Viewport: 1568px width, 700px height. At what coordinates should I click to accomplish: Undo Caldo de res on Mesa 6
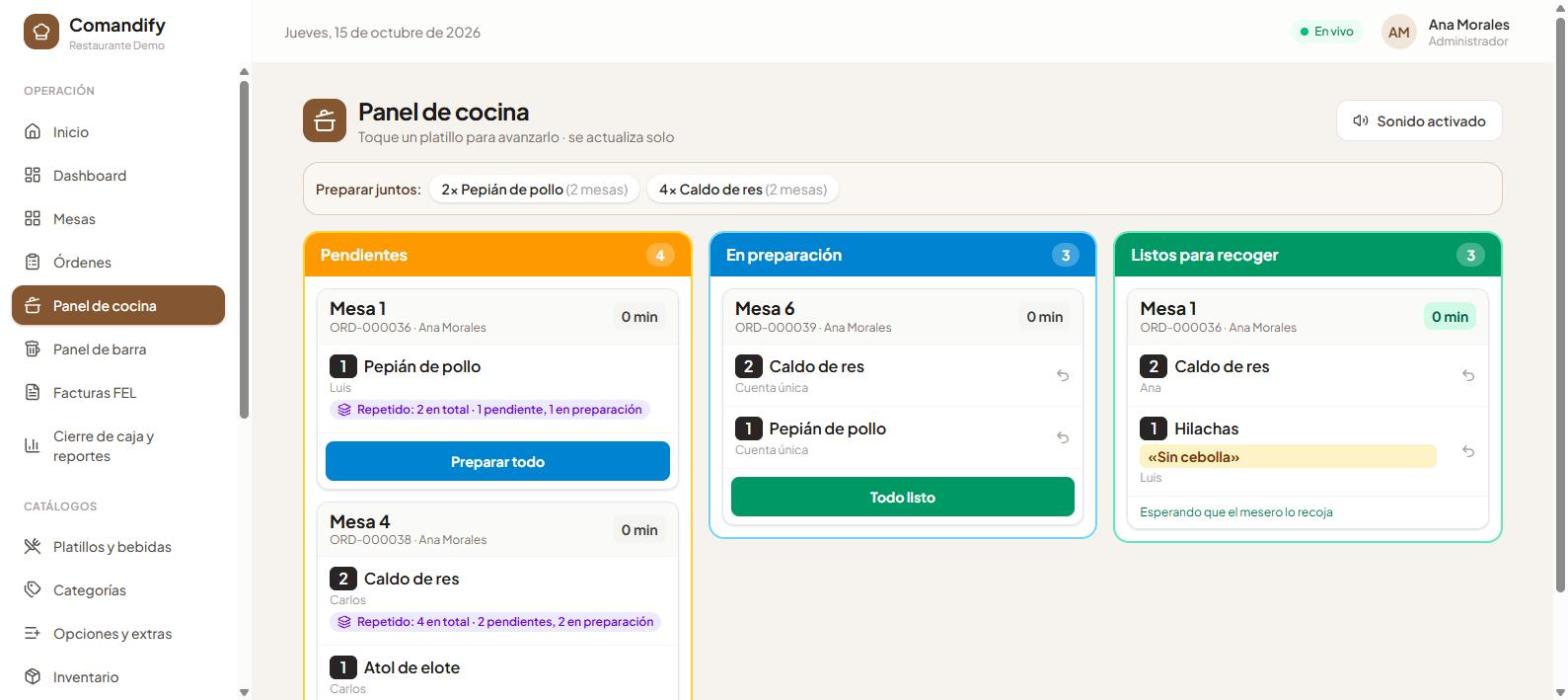point(1062,376)
